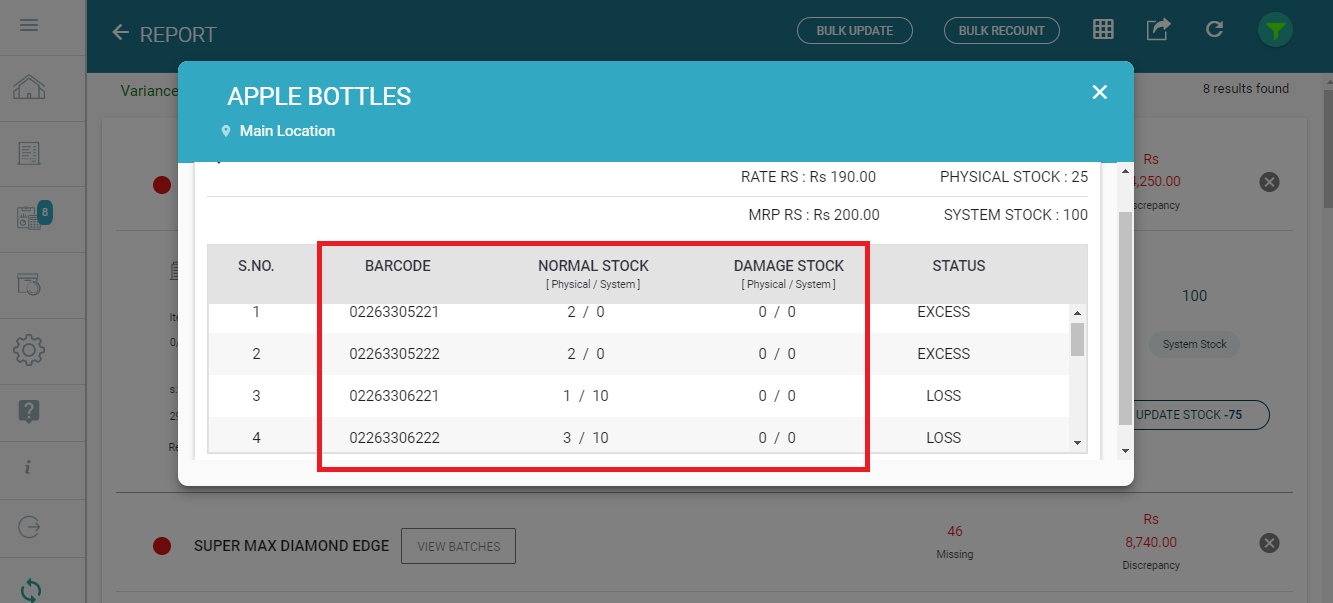Select barcode 02263305221 cell
1333x603 pixels.
(x=394, y=312)
